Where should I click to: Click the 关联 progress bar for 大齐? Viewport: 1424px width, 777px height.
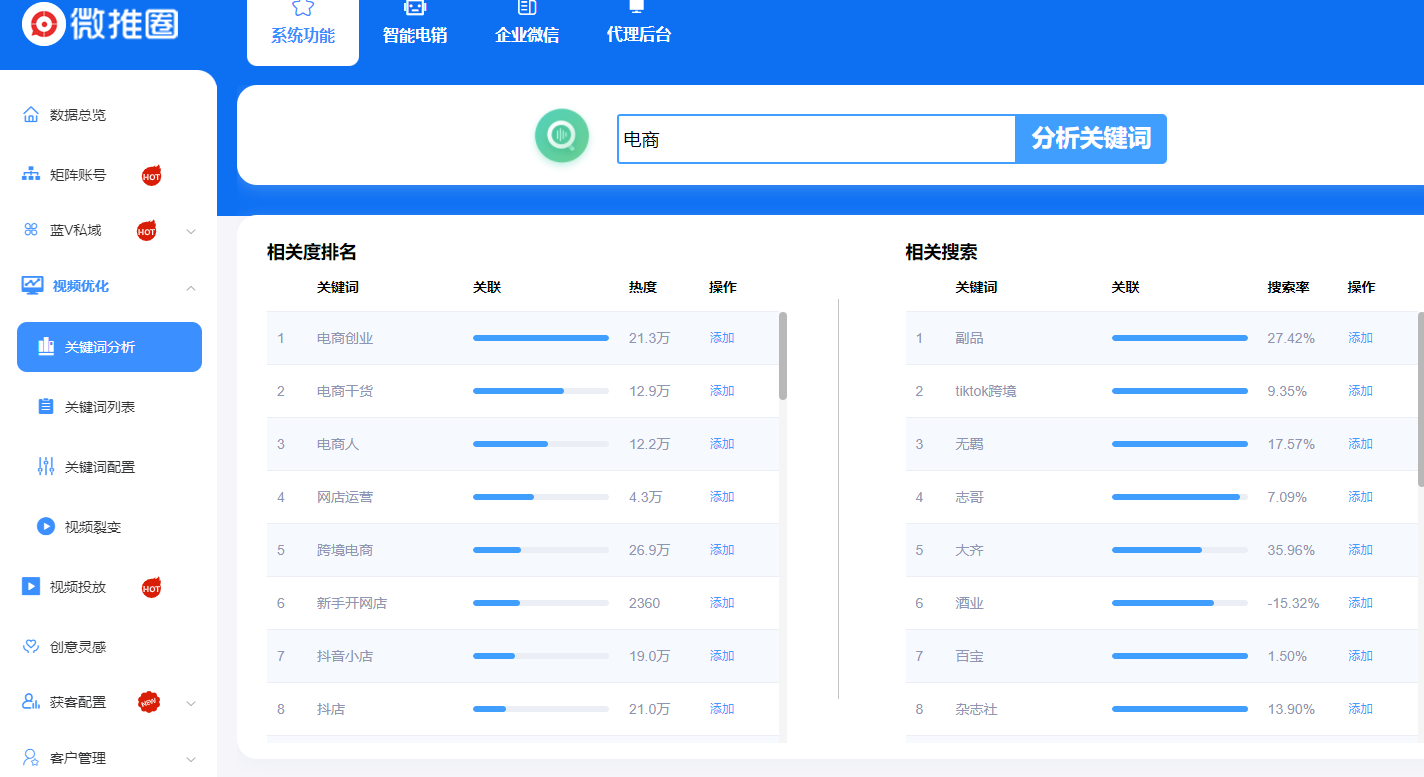tap(1180, 550)
